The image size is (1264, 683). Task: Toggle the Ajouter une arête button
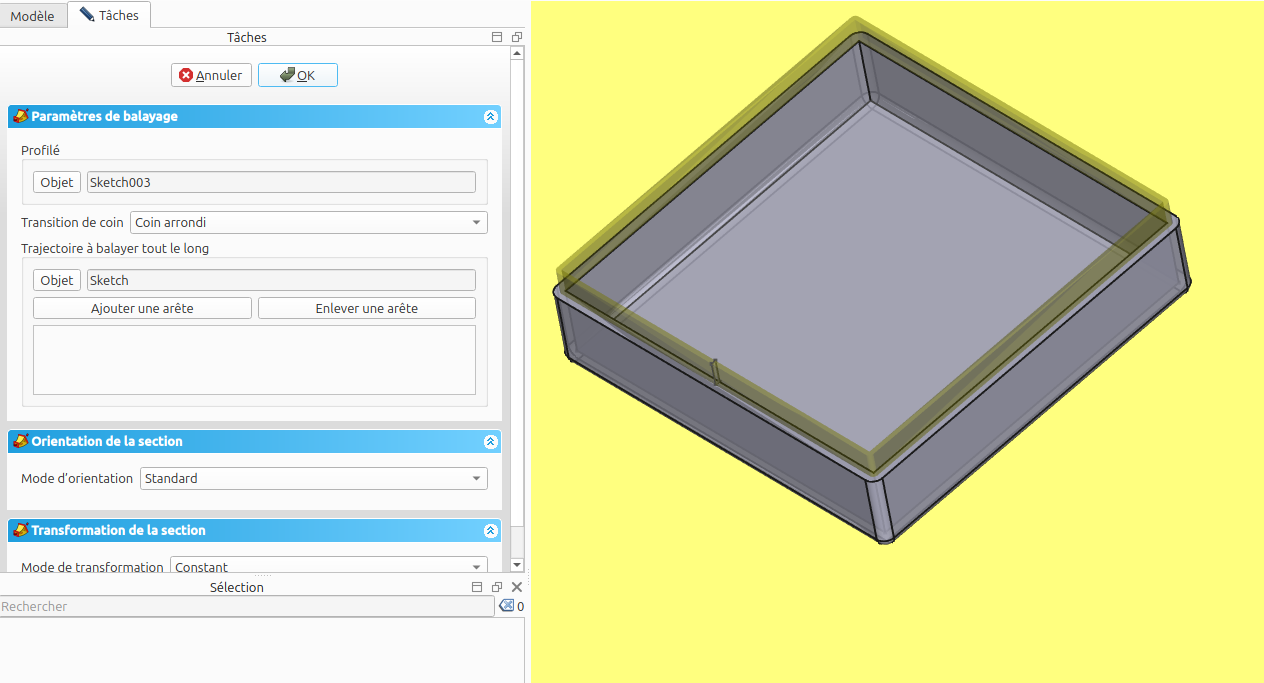pyautogui.click(x=142, y=308)
